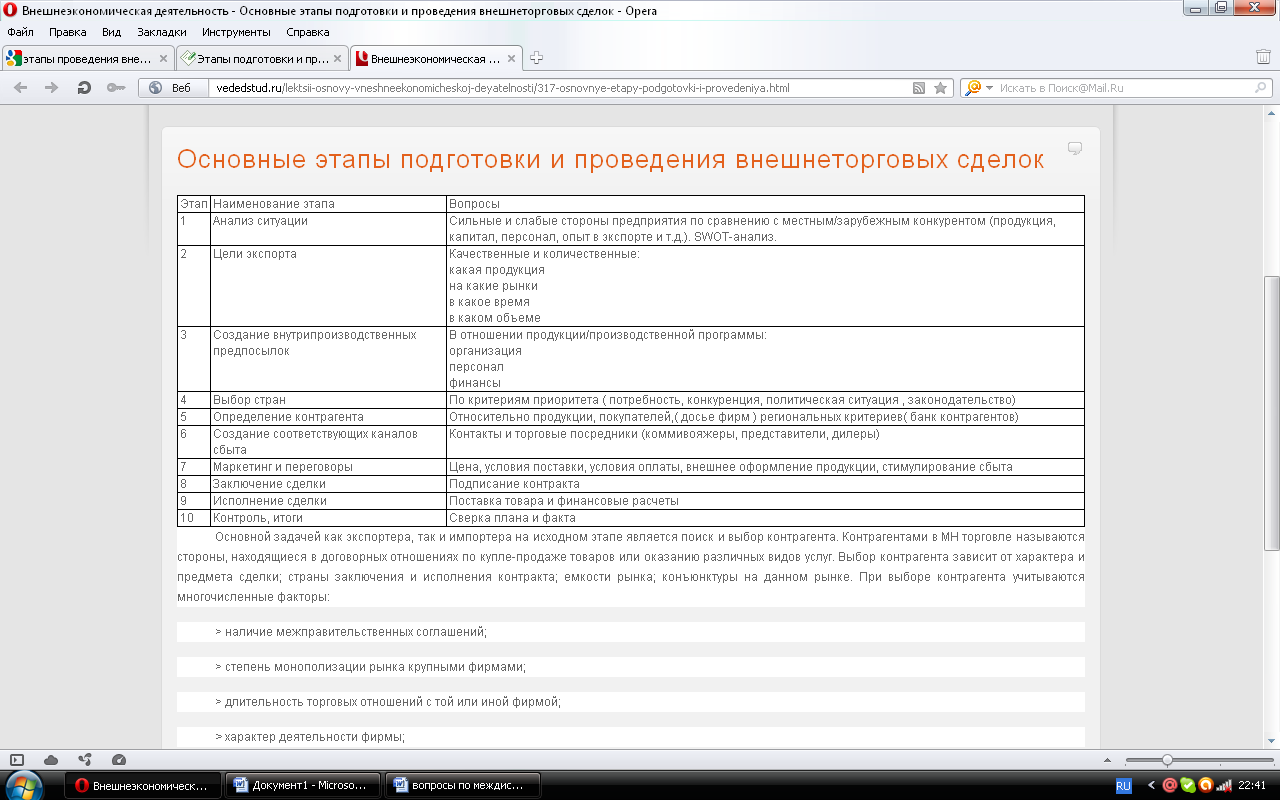Image resolution: width=1280 pixels, height=800 pixels.
Task: Bookmark page with the star icon
Action: coord(940,88)
